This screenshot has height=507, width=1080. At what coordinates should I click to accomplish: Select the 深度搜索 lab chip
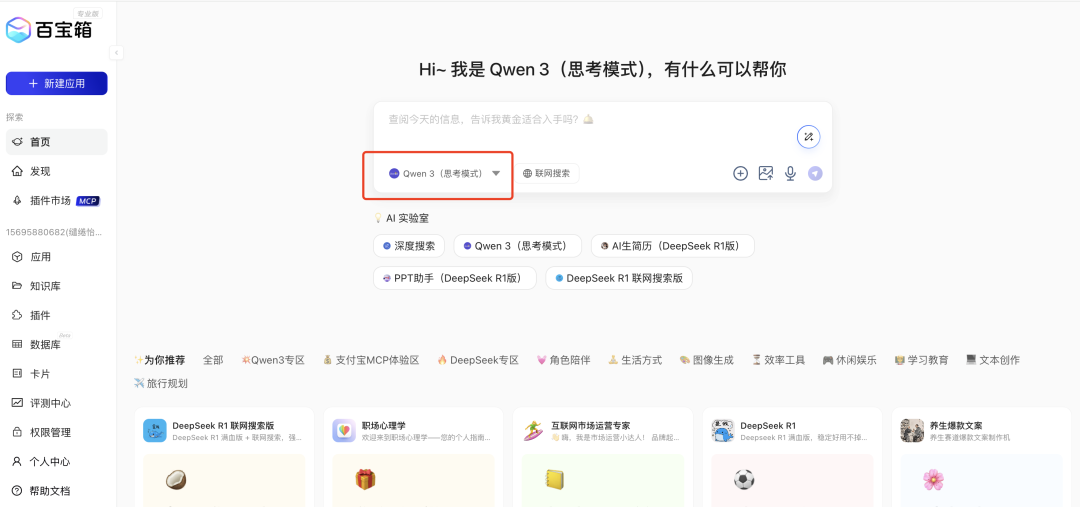[409, 246]
